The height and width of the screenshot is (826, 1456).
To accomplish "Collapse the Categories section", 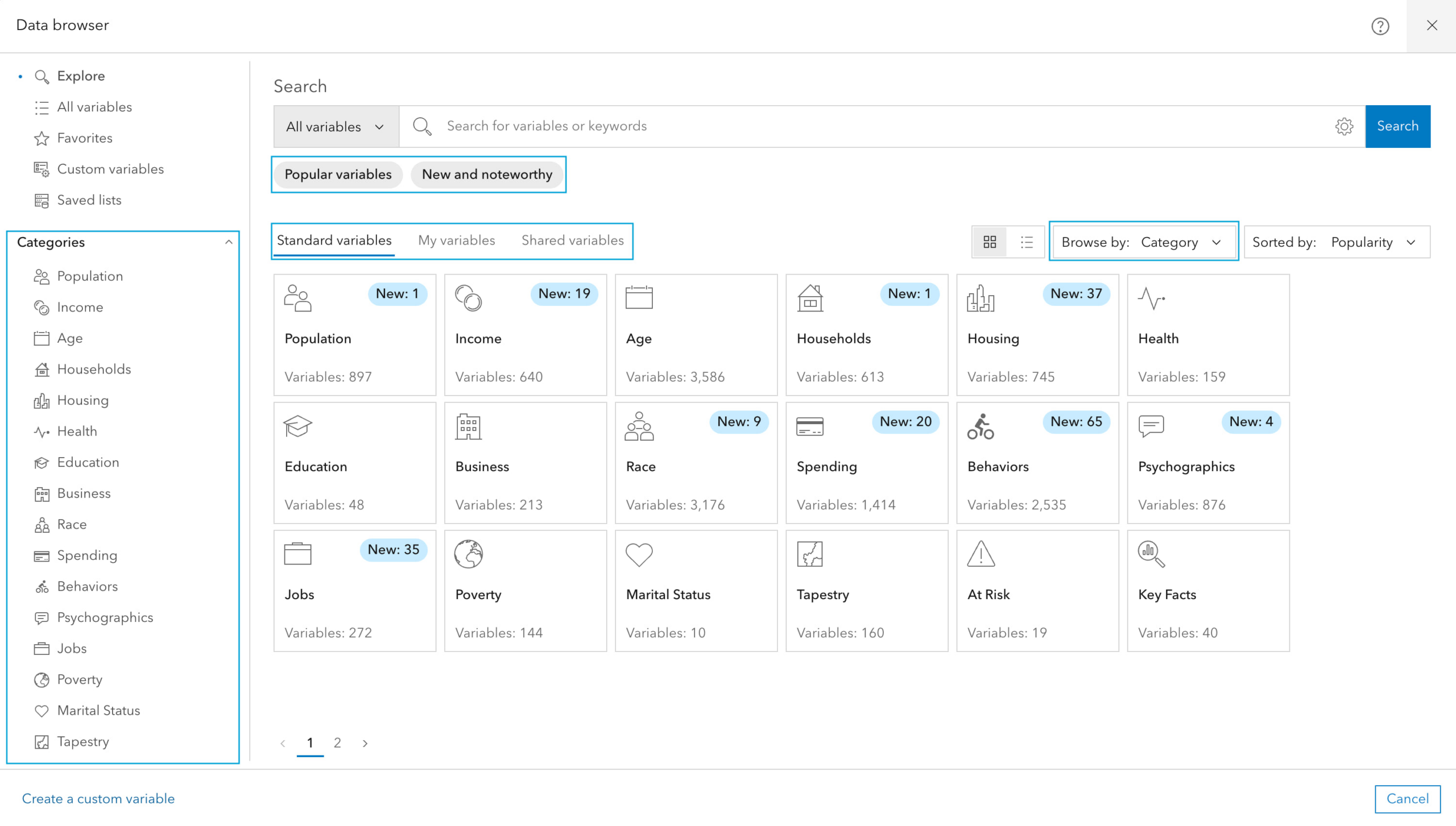I will pos(229,242).
